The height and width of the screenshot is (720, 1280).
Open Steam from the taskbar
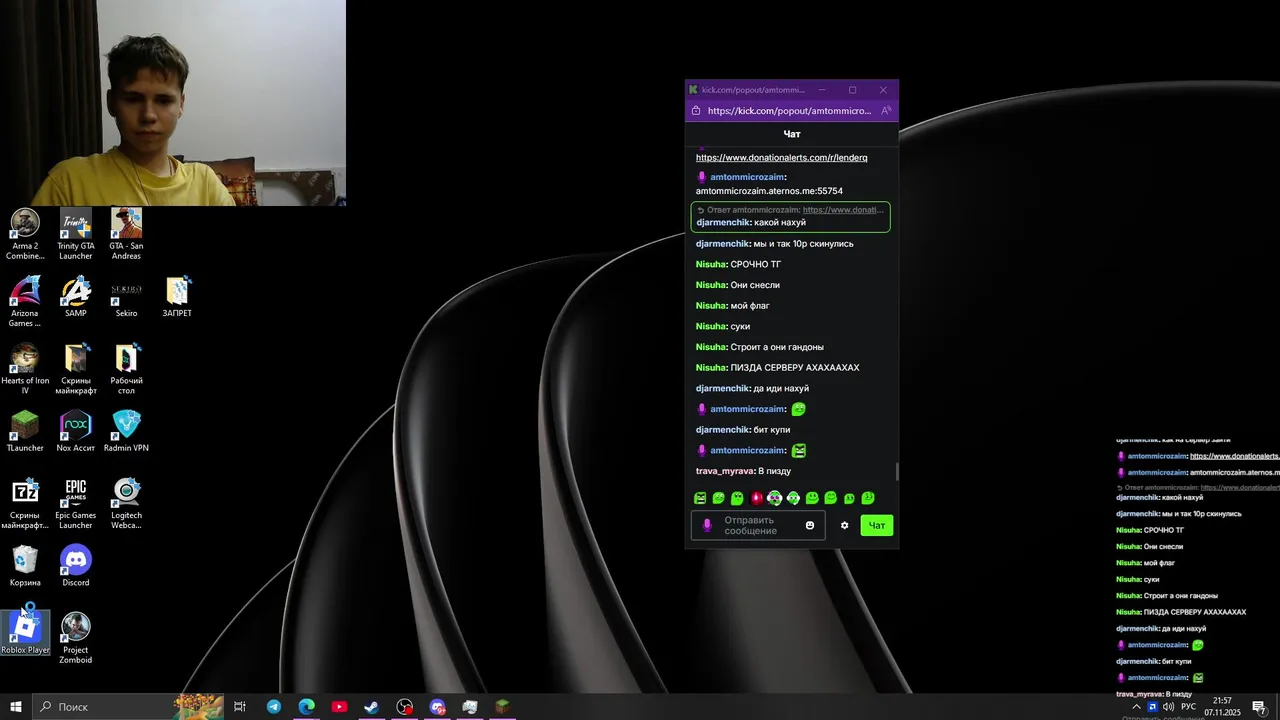(x=371, y=707)
